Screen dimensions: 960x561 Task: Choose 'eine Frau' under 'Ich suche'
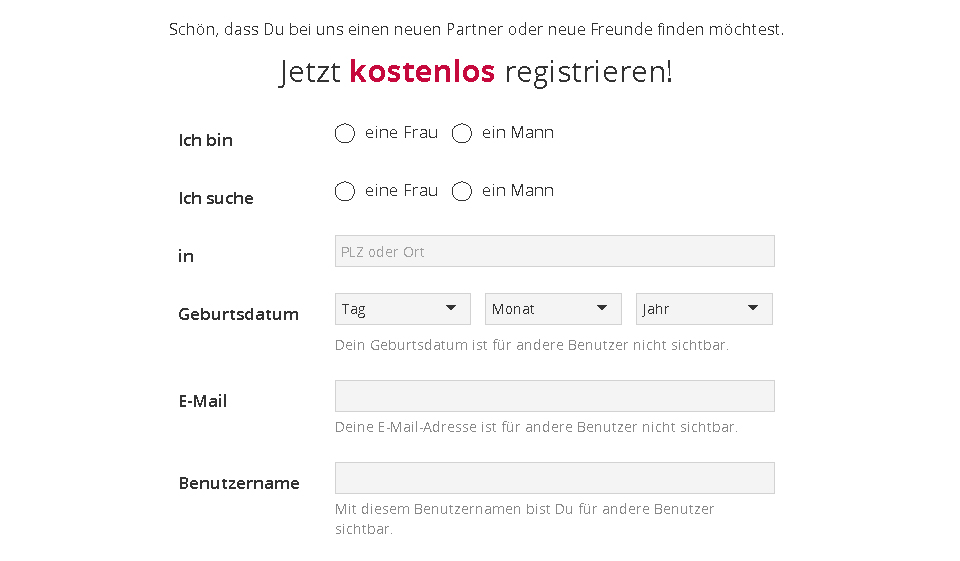coord(345,191)
